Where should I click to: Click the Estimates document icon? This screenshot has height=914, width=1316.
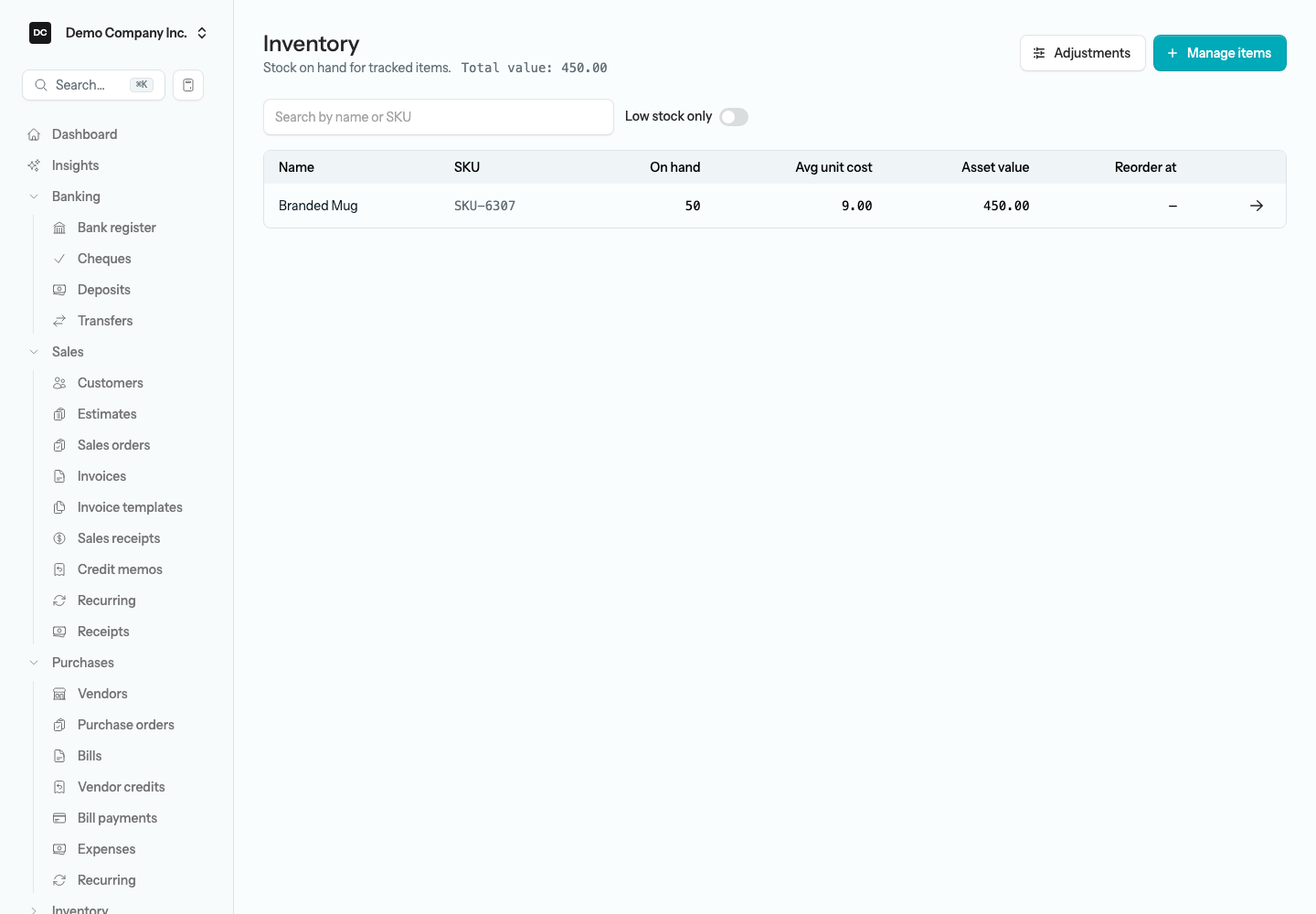59,414
